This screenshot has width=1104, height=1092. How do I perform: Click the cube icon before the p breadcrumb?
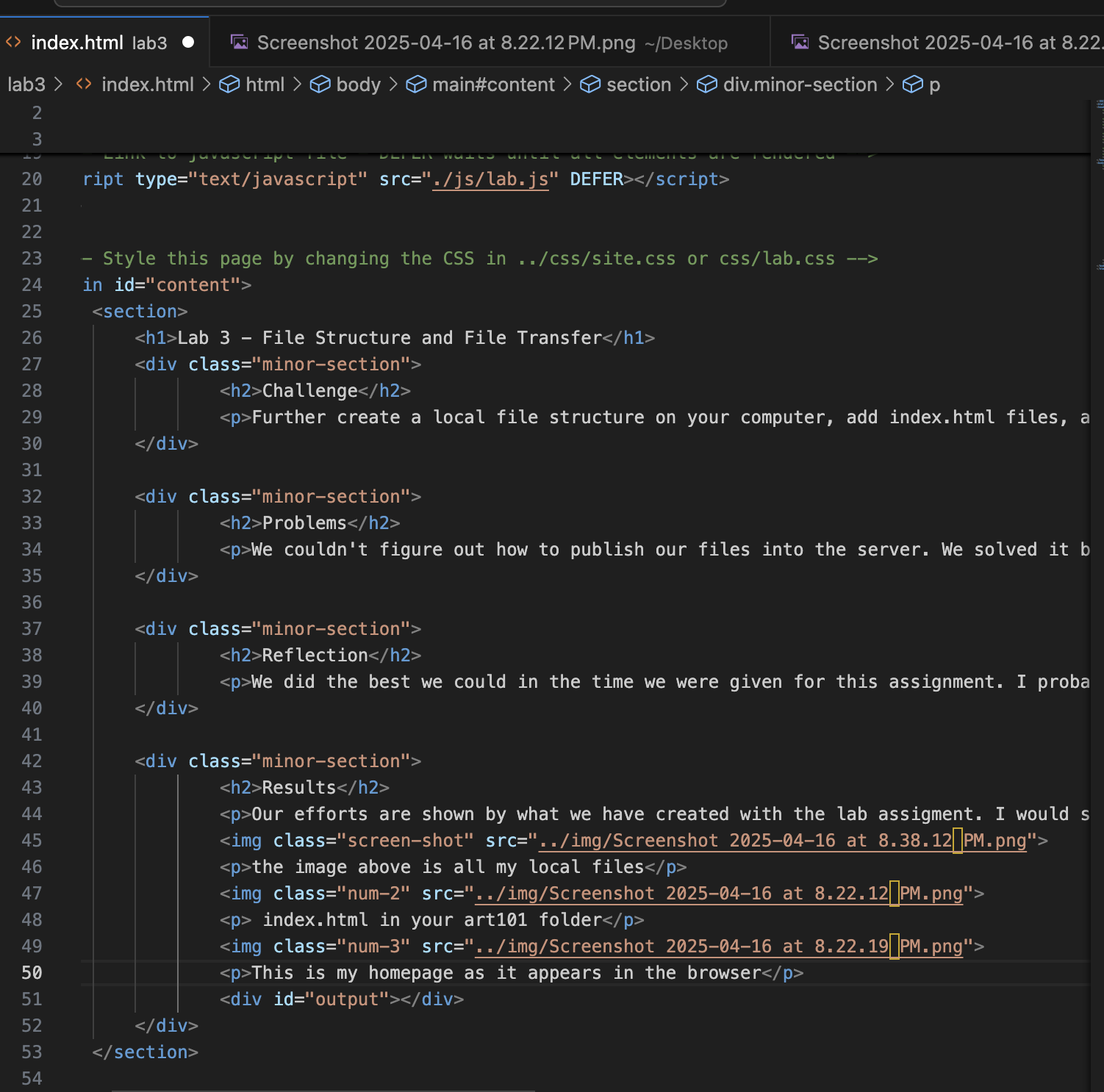pyautogui.click(x=912, y=85)
